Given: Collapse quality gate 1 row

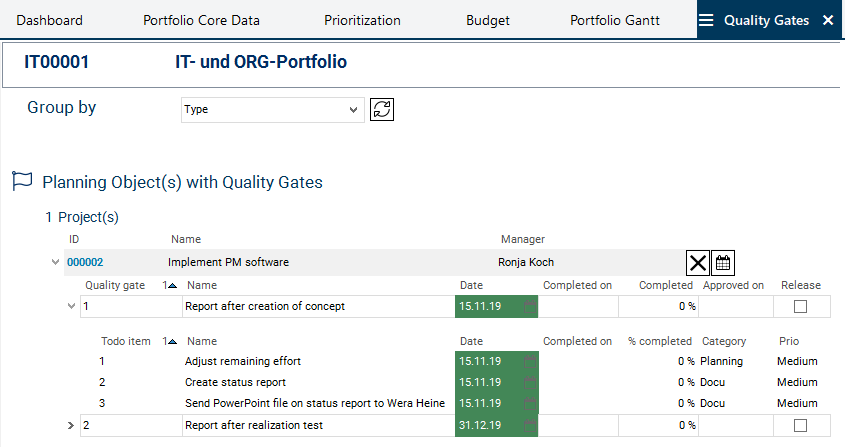Looking at the screenshot, I should [x=70, y=306].
